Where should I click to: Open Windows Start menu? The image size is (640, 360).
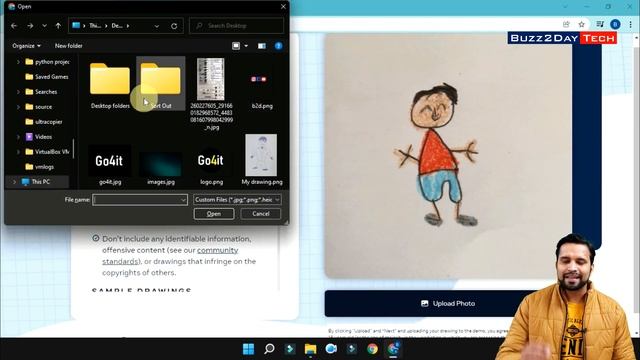pyautogui.click(x=248, y=349)
